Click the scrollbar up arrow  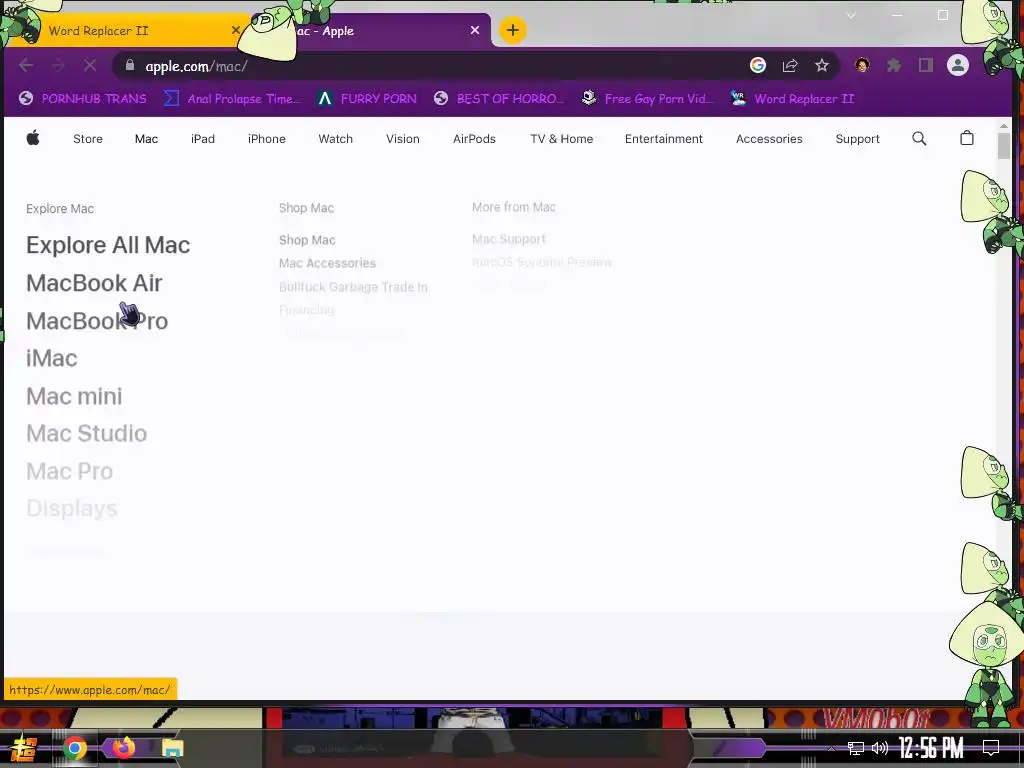click(x=1003, y=125)
